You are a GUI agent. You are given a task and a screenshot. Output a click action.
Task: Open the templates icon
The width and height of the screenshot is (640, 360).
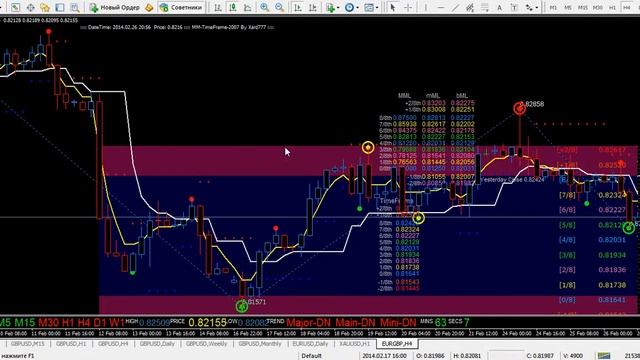point(369,7)
